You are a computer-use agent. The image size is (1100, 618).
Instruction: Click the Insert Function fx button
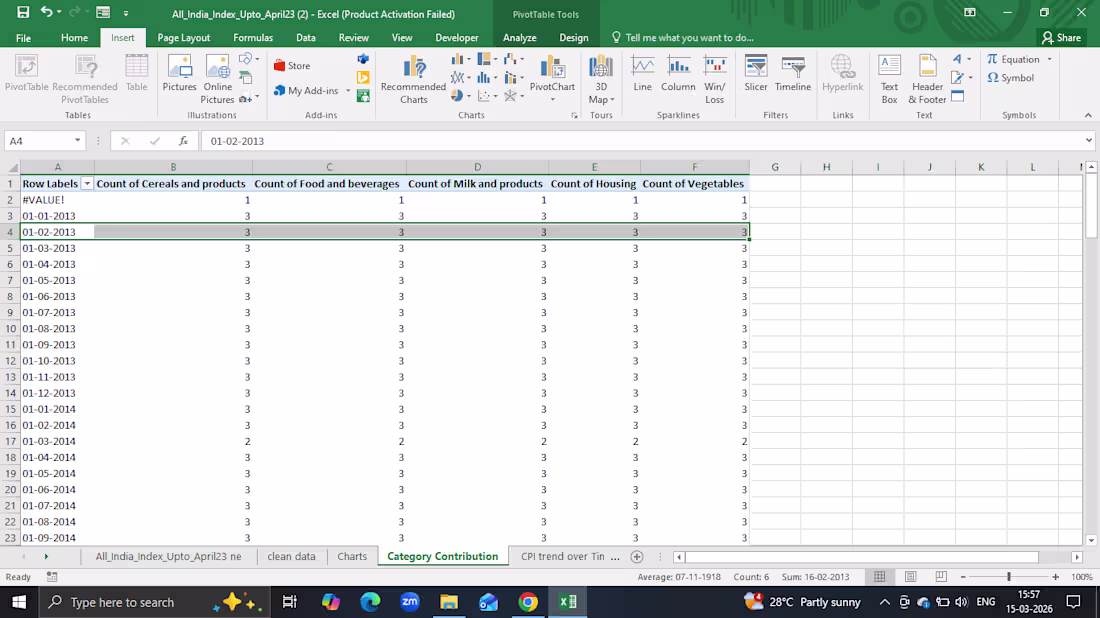click(183, 141)
